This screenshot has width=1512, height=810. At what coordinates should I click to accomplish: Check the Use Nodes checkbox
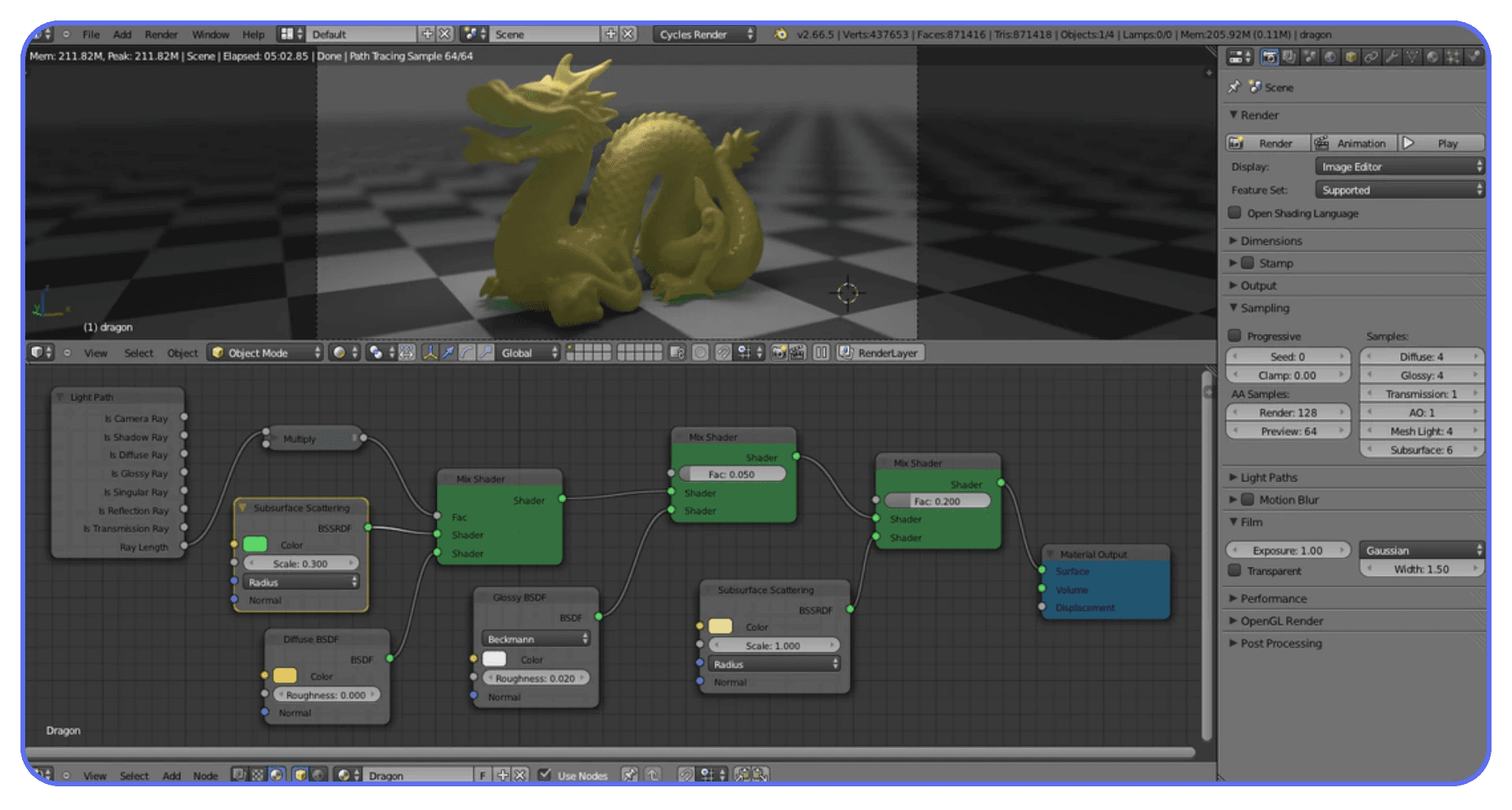click(545, 775)
